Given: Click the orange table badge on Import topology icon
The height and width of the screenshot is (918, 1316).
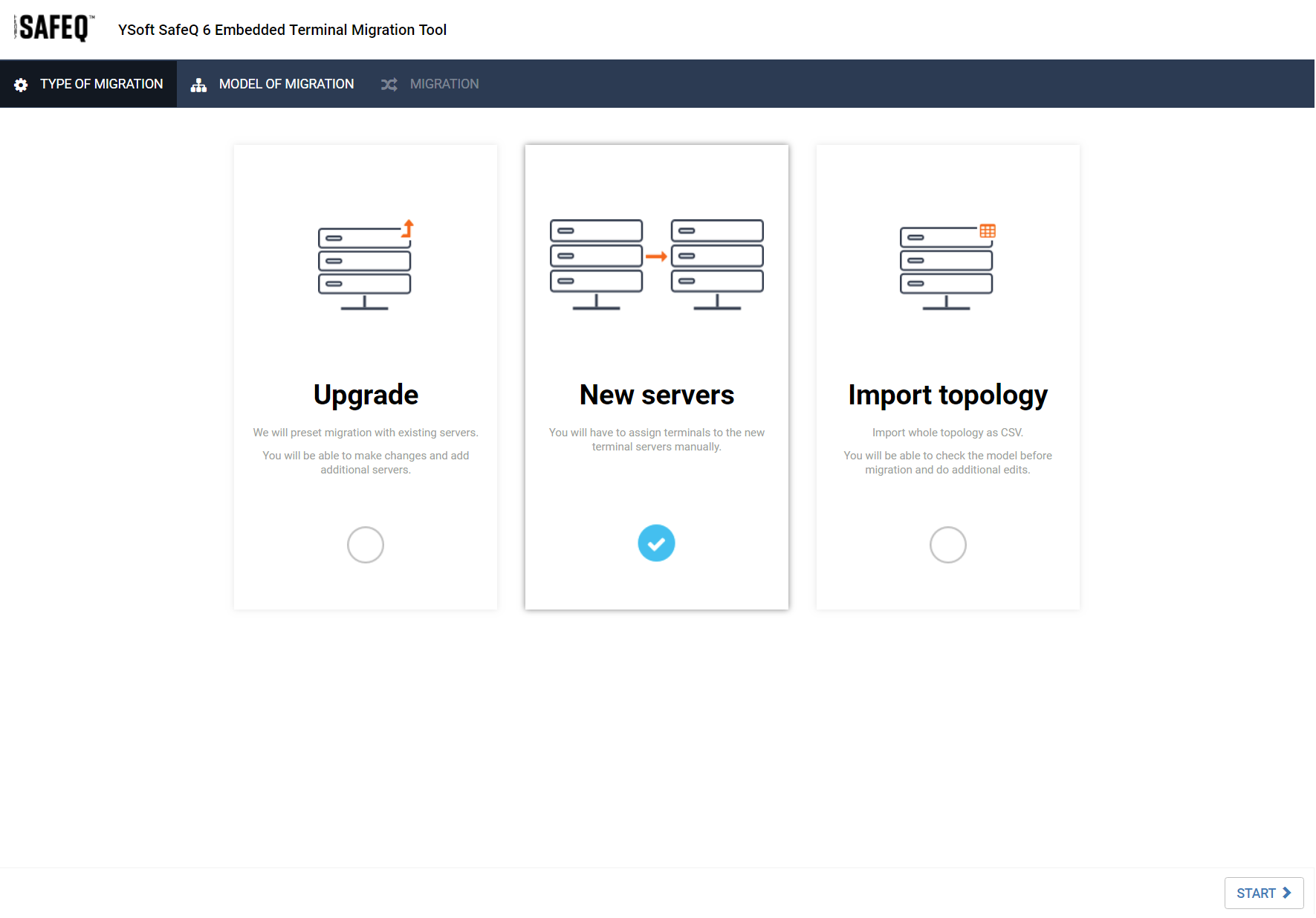Looking at the screenshot, I should click(987, 231).
